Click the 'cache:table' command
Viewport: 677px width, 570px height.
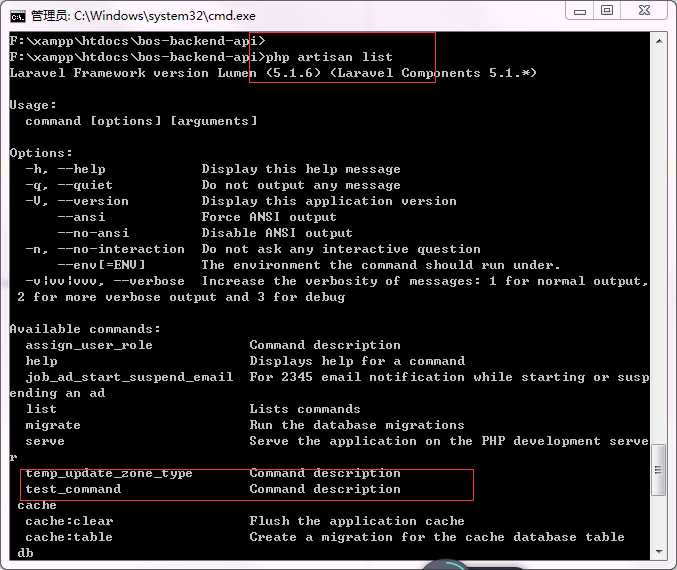tap(69, 537)
